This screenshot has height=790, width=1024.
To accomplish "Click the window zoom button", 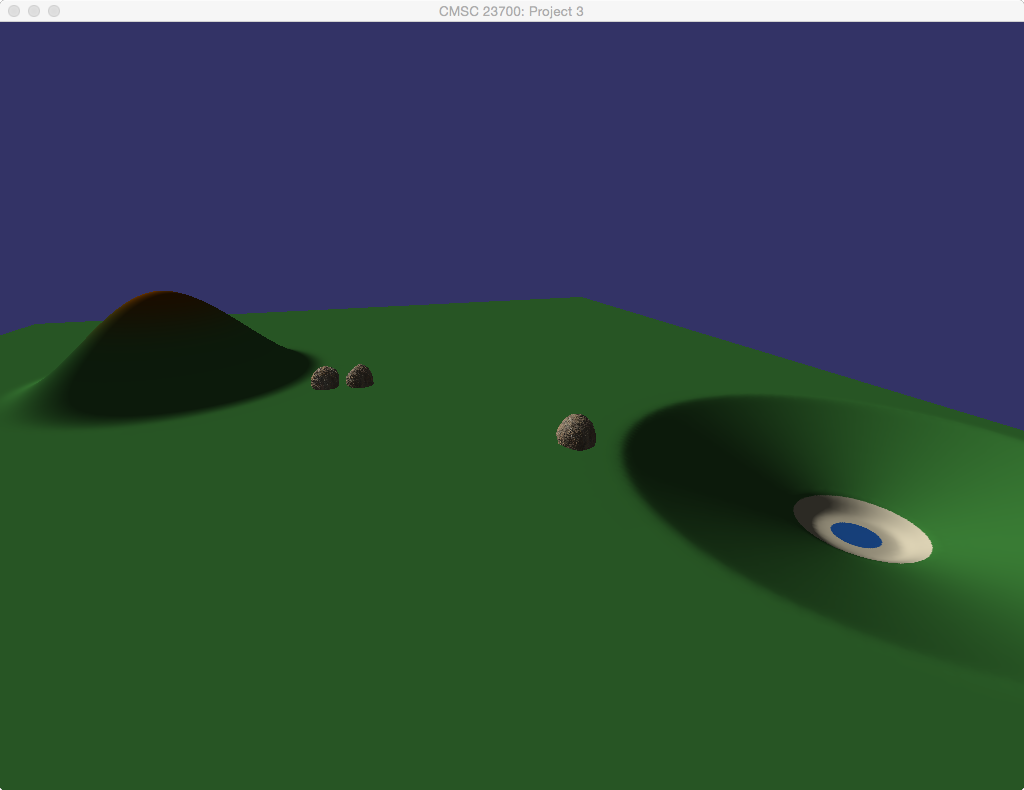I will (54, 11).
